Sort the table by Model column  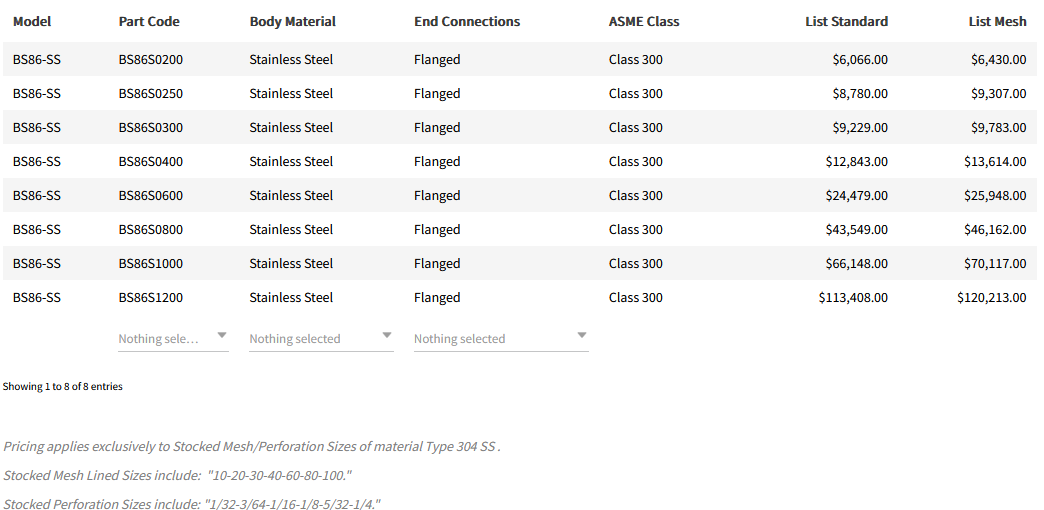tap(32, 21)
